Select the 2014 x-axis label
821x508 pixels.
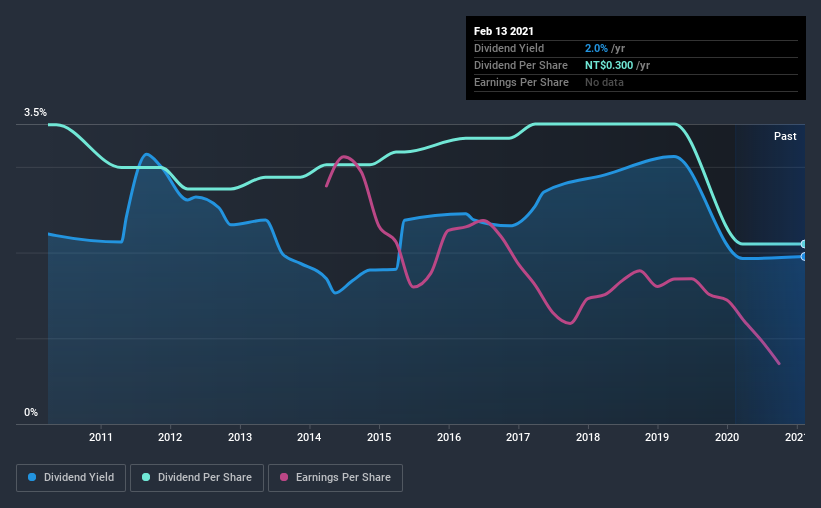click(309, 437)
